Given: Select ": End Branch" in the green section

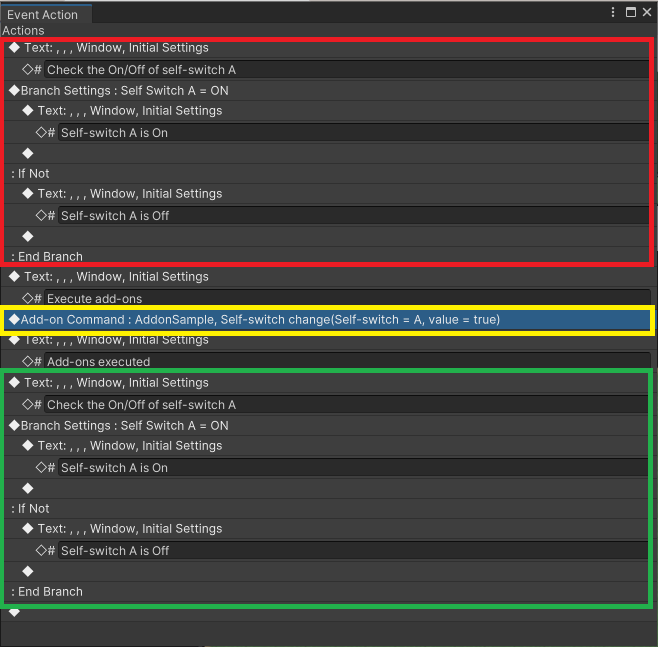Looking at the screenshot, I should click(47, 591).
